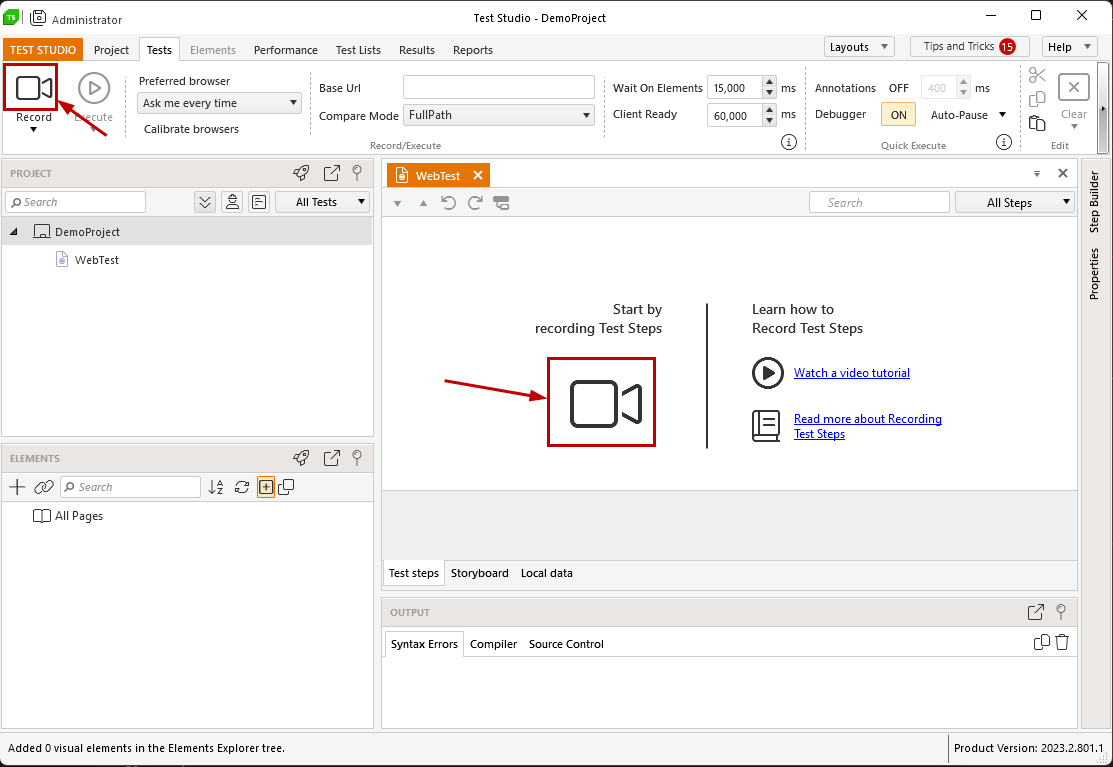The height and width of the screenshot is (767, 1113).
Task: Click the Project Search field
Action: pos(75,202)
